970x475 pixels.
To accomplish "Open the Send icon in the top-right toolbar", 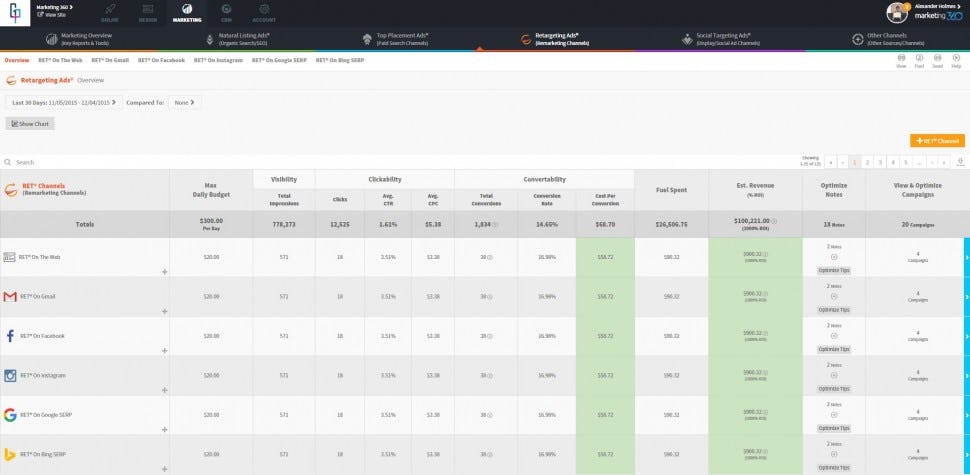I will (x=937, y=61).
